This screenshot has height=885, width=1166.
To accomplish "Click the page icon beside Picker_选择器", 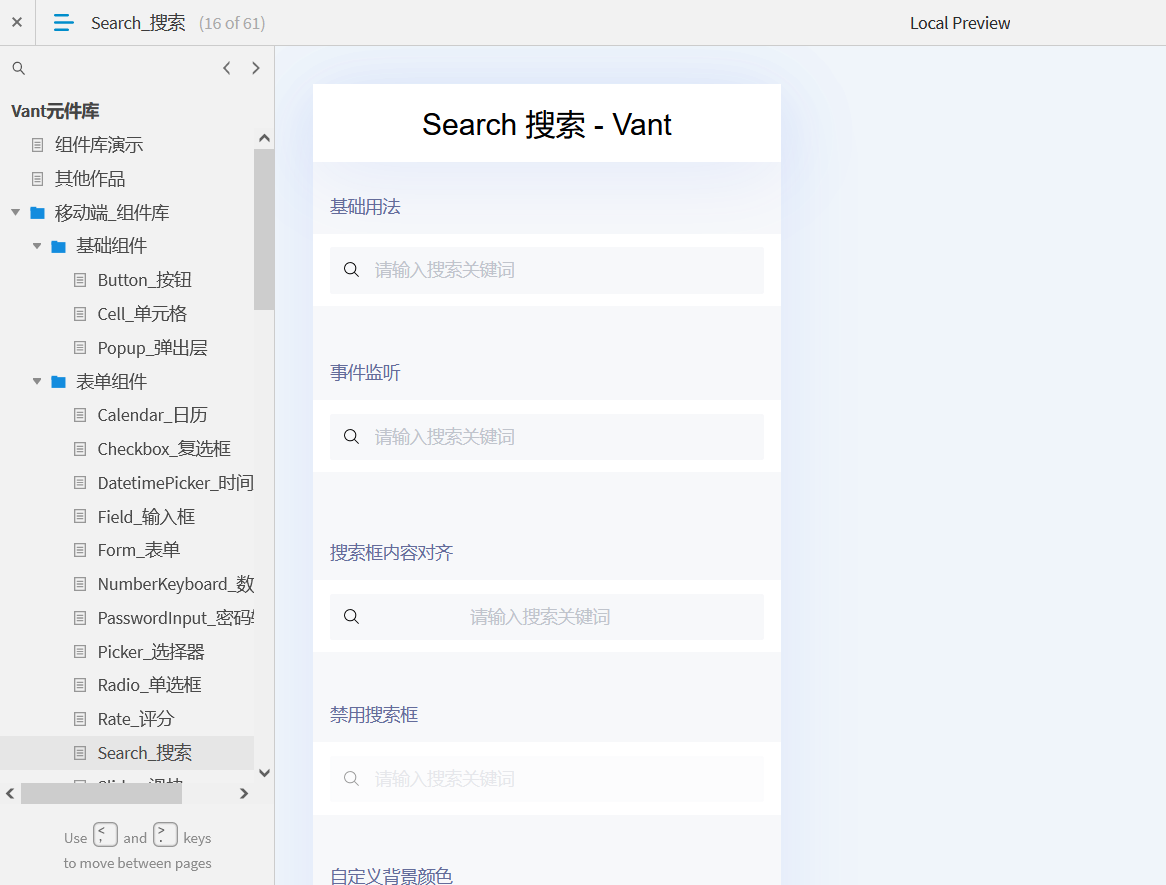I will [x=80, y=652].
